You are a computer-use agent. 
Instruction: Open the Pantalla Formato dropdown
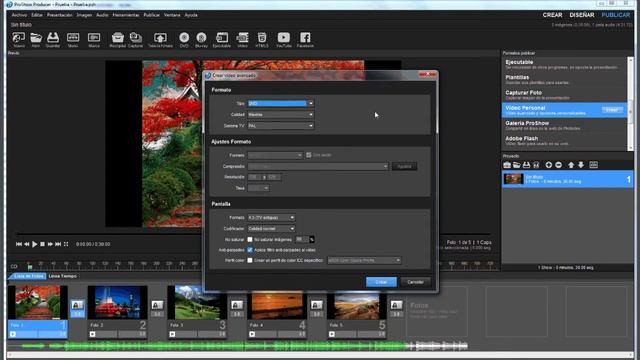coord(271,218)
